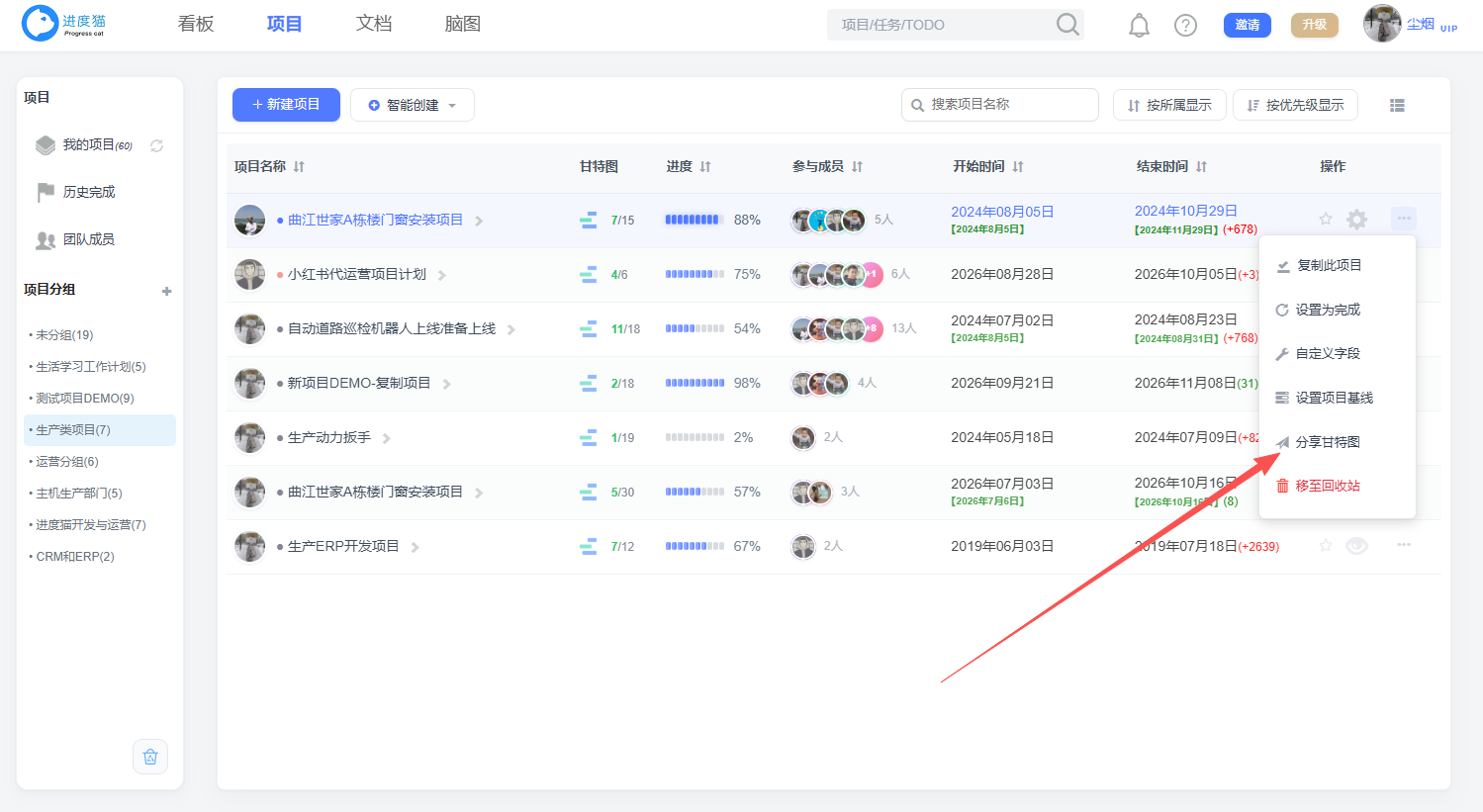
Task: Click the 升级 button
Action: pyautogui.click(x=1315, y=25)
